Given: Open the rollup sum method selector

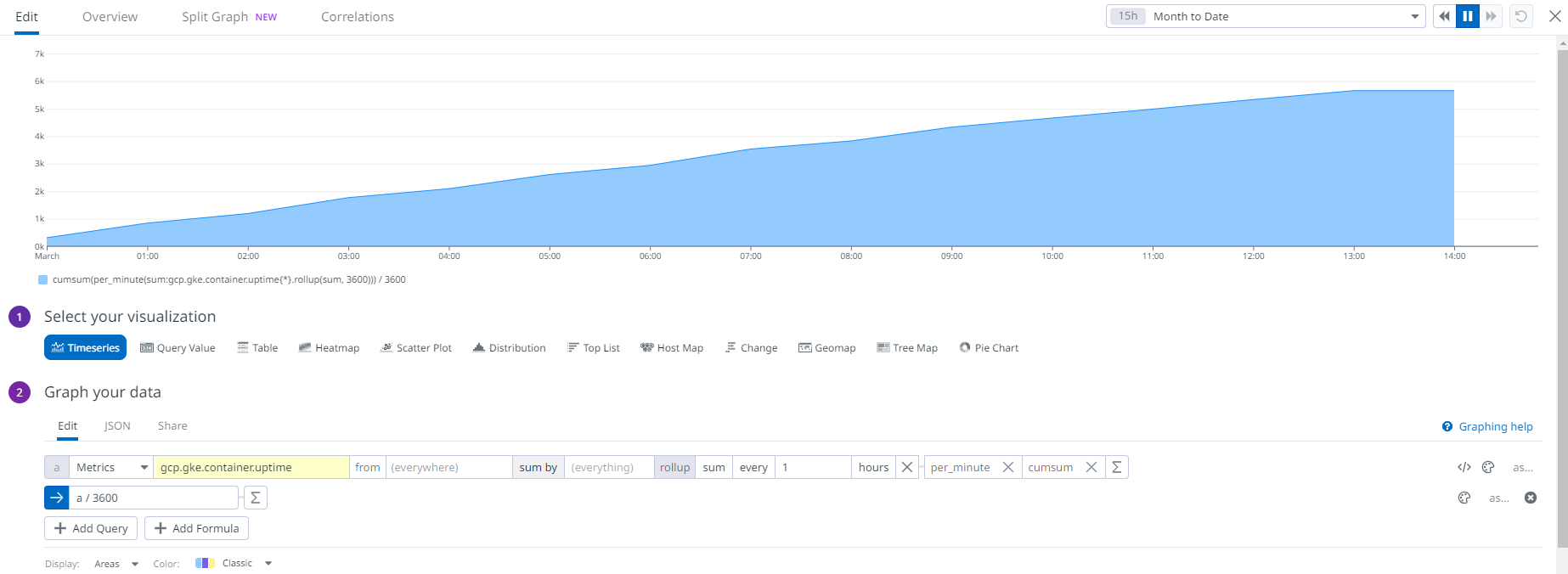Looking at the screenshot, I should (x=714, y=467).
